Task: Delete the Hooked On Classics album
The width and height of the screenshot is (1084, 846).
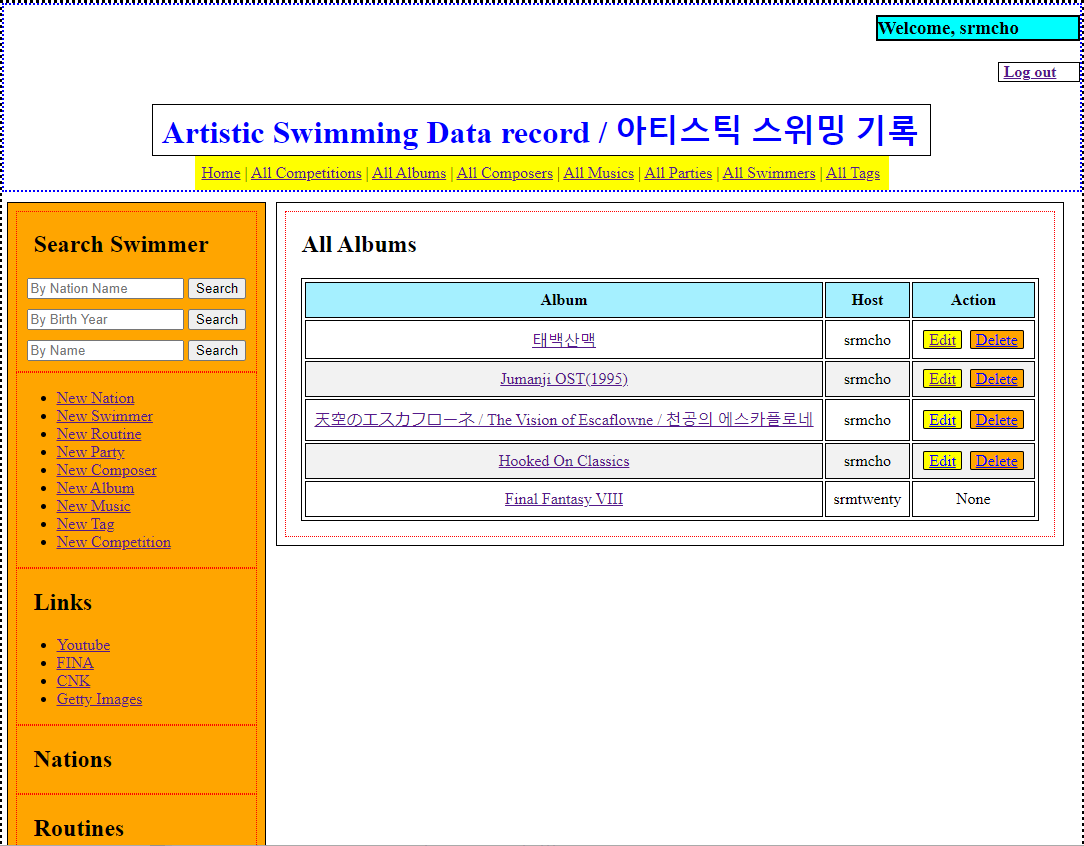Action: (x=996, y=461)
